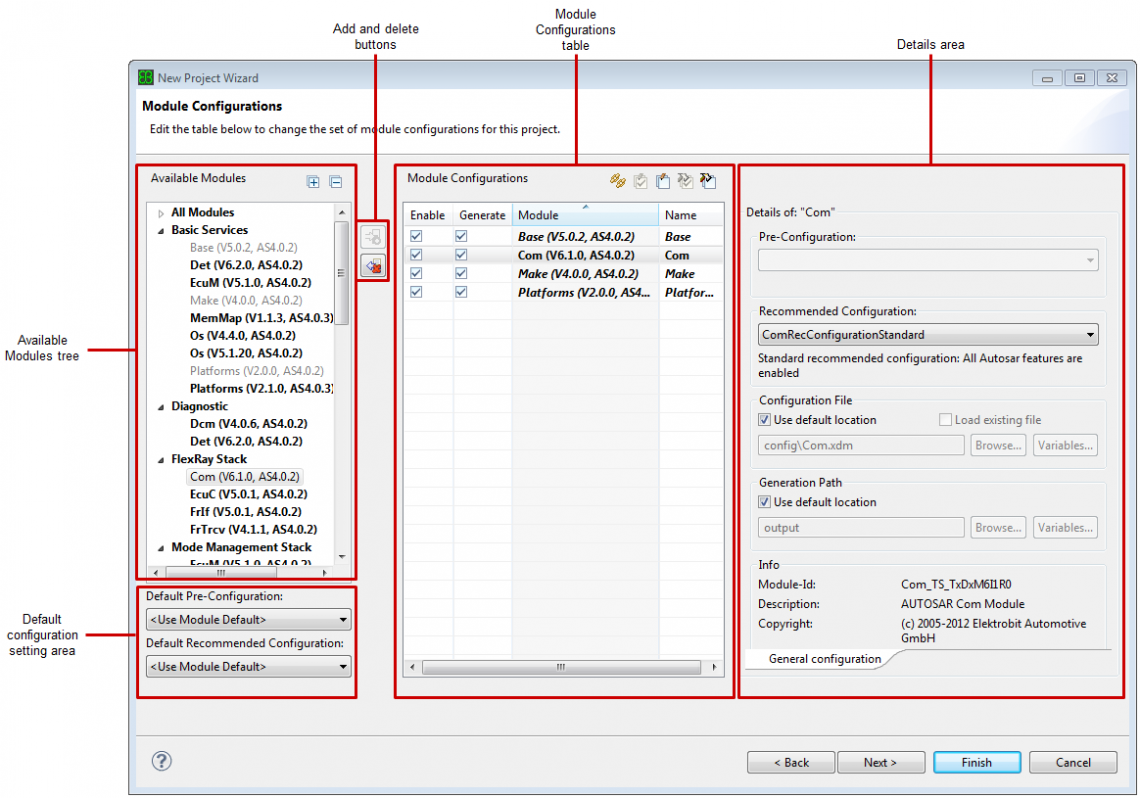The image size is (1140, 798).
Task: Select Dcm (V4.0.6, AS4.0.2) in the tree
Action: point(248,424)
